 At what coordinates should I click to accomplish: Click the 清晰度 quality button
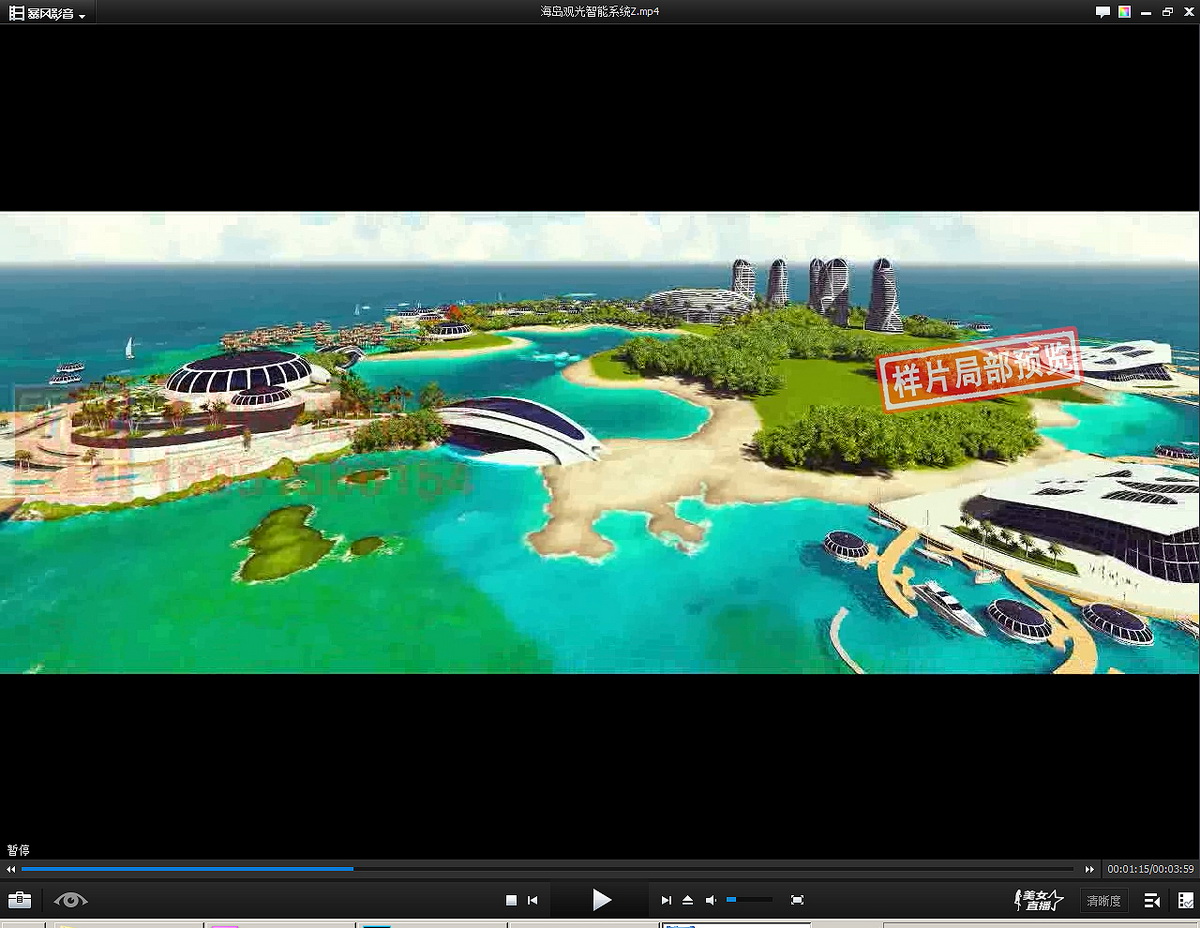click(1103, 900)
